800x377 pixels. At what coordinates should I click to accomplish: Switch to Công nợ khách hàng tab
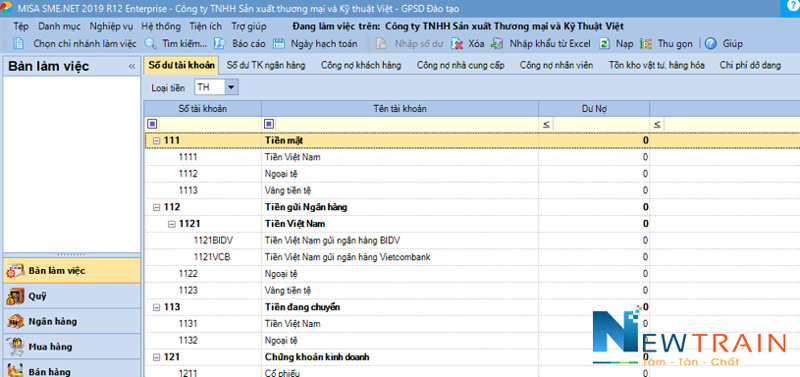pyautogui.click(x=361, y=65)
